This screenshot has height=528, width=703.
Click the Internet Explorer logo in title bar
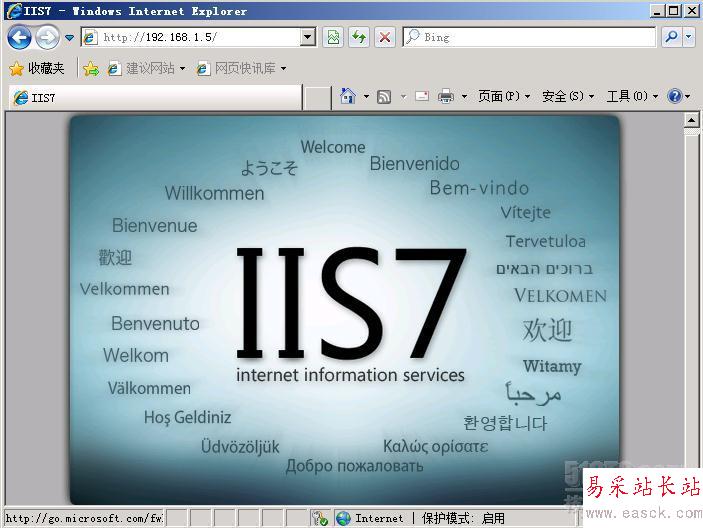pyautogui.click(x=14, y=11)
